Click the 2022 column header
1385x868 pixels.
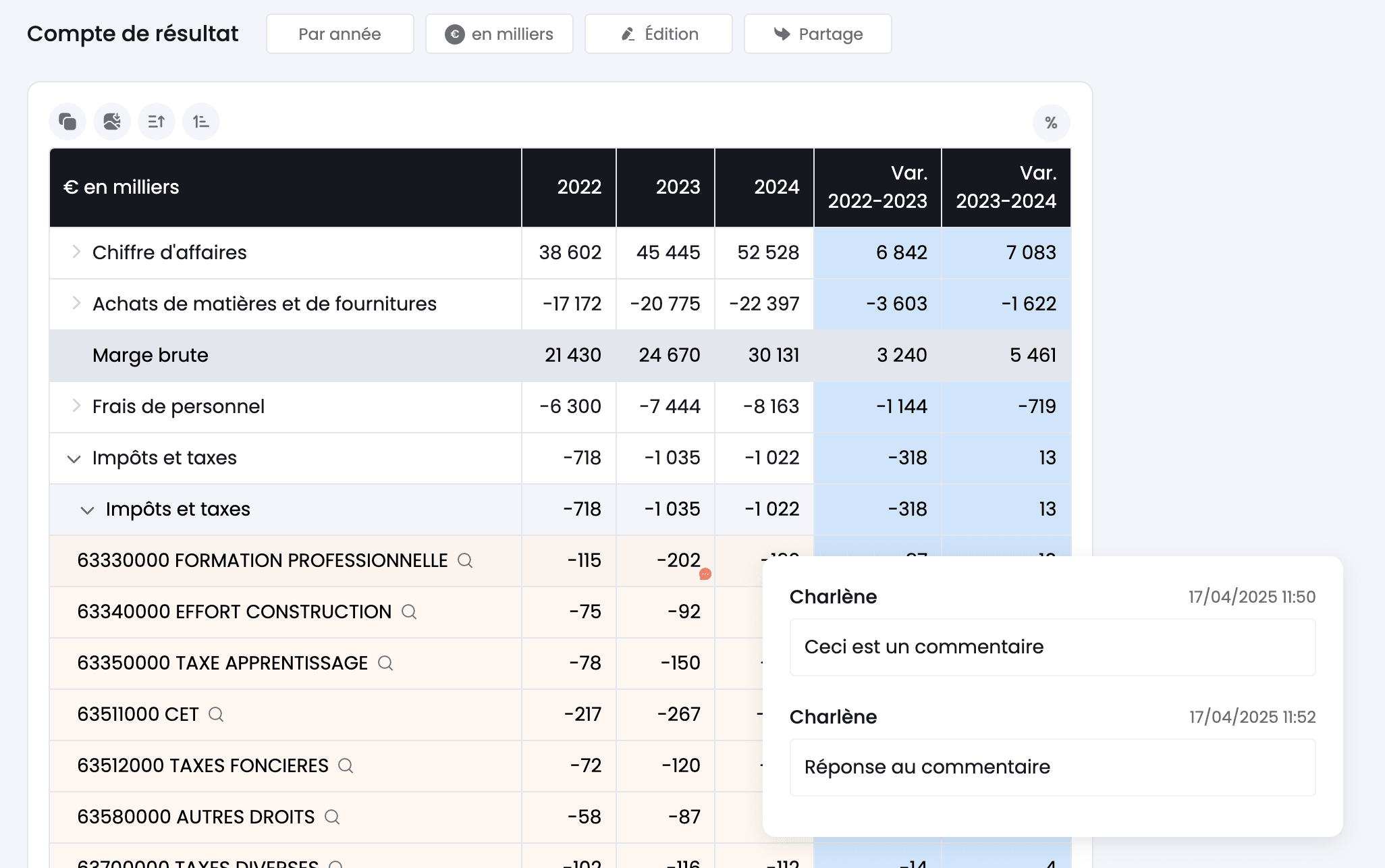point(569,187)
